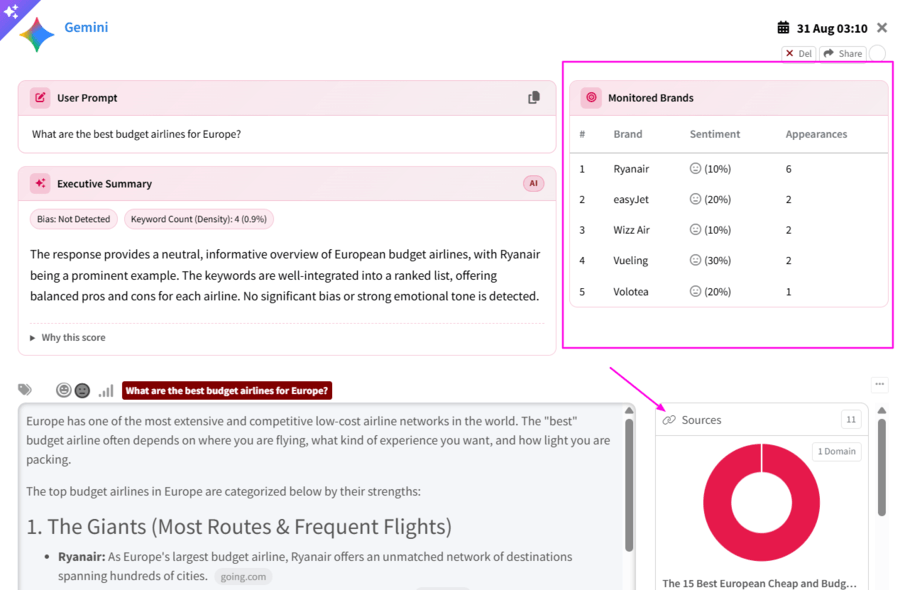This screenshot has height=590, width=900.
Task: Select the Wizz Air brand row
Action: coord(728,230)
